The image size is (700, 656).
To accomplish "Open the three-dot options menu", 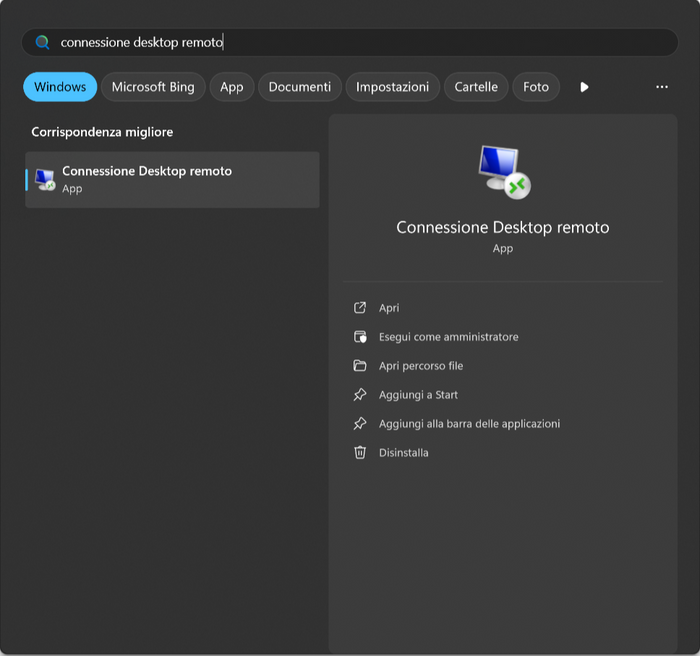I will click(x=661, y=87).
